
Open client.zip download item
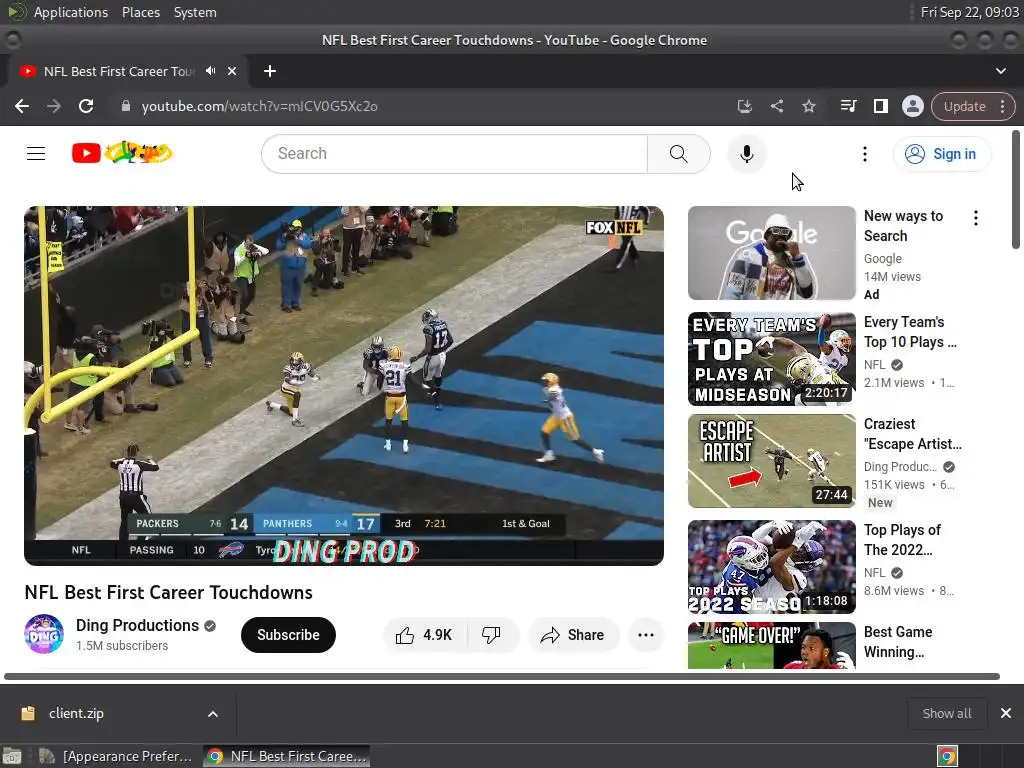click(x=74, y=713)
